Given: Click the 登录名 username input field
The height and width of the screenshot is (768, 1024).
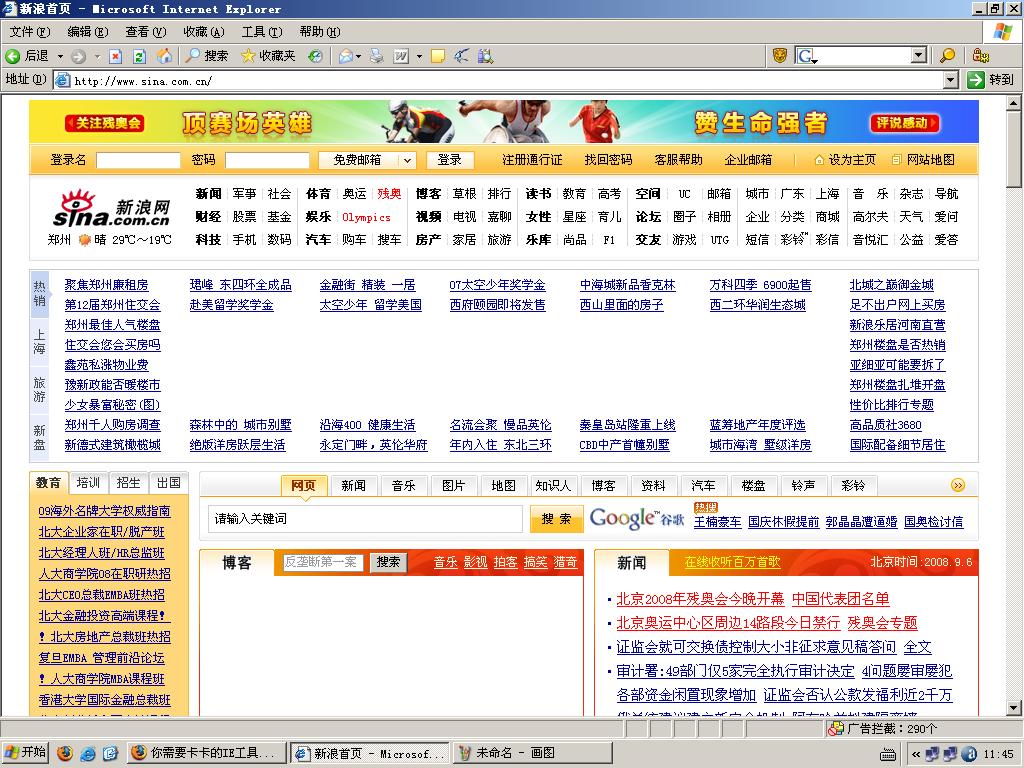Looking at the screenshot, I should click(x=138, y=160).
